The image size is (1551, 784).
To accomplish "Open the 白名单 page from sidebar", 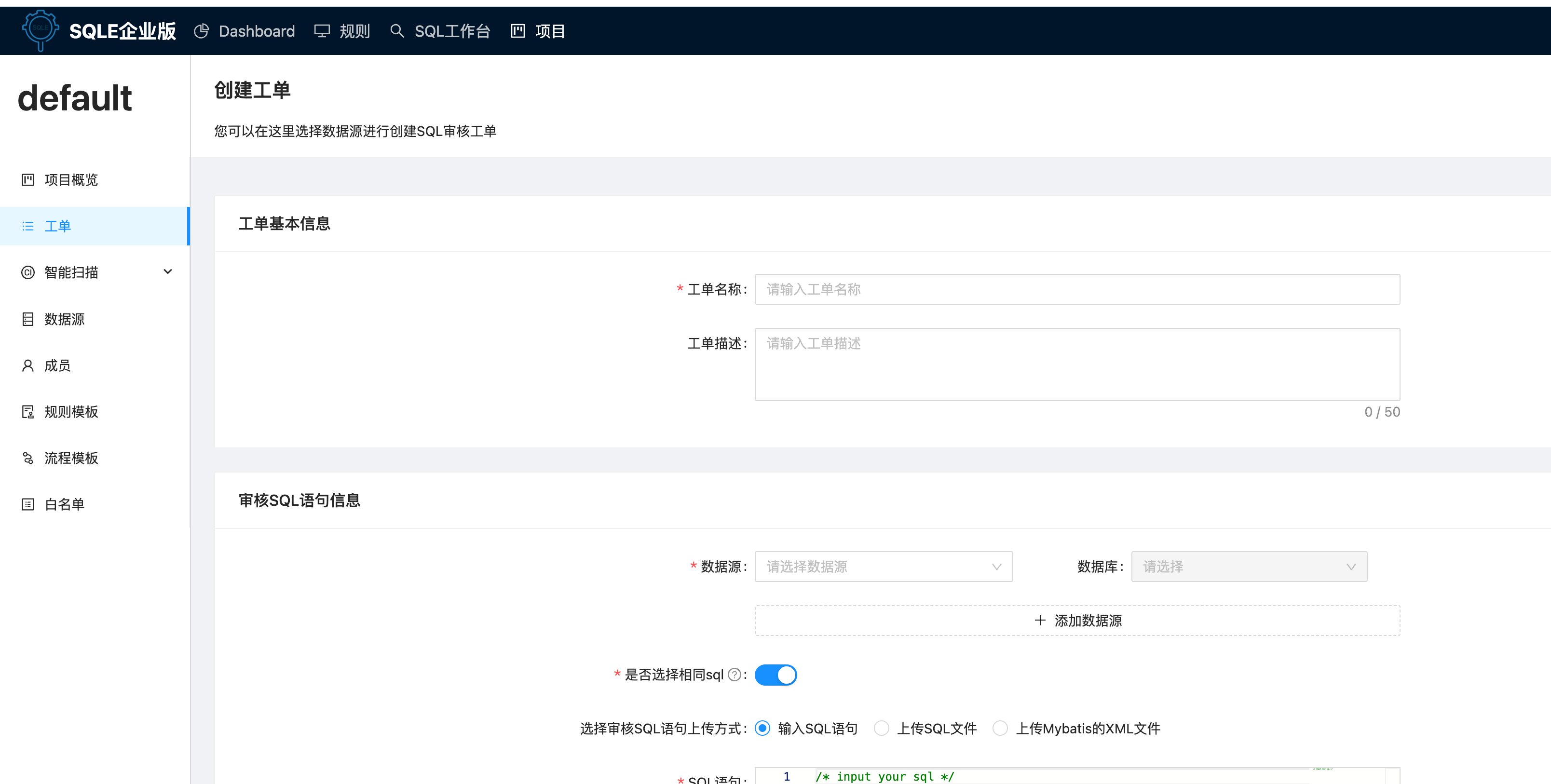I will (27, 504).
